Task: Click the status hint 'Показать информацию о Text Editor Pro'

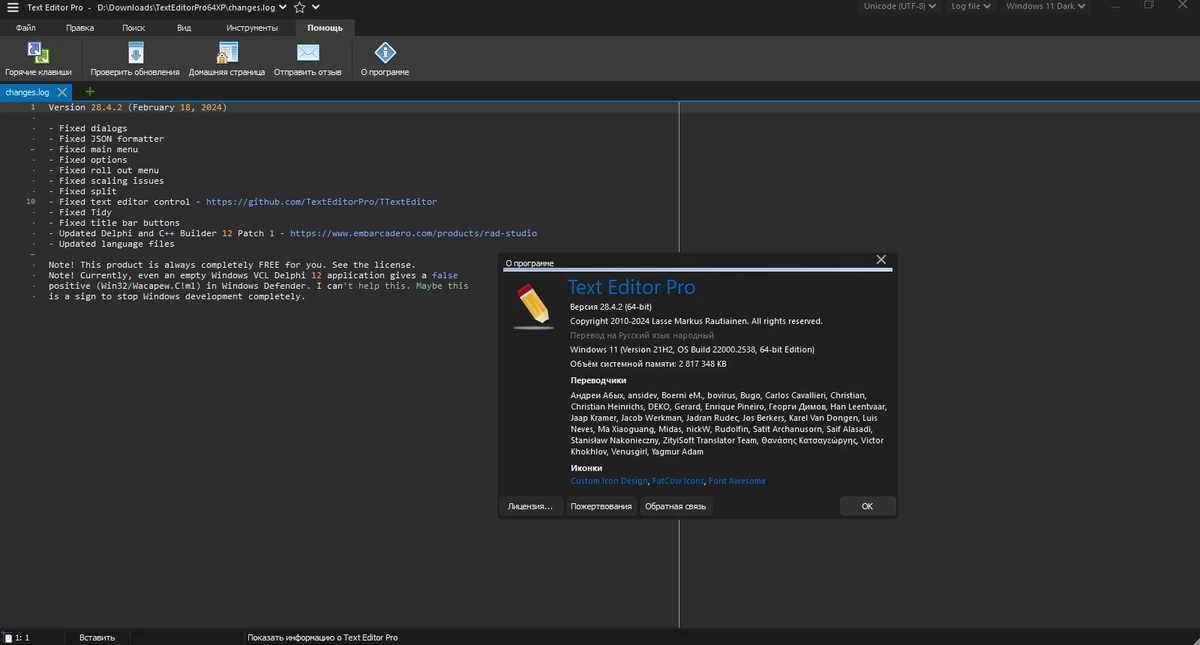Action: tap(322, 637)
